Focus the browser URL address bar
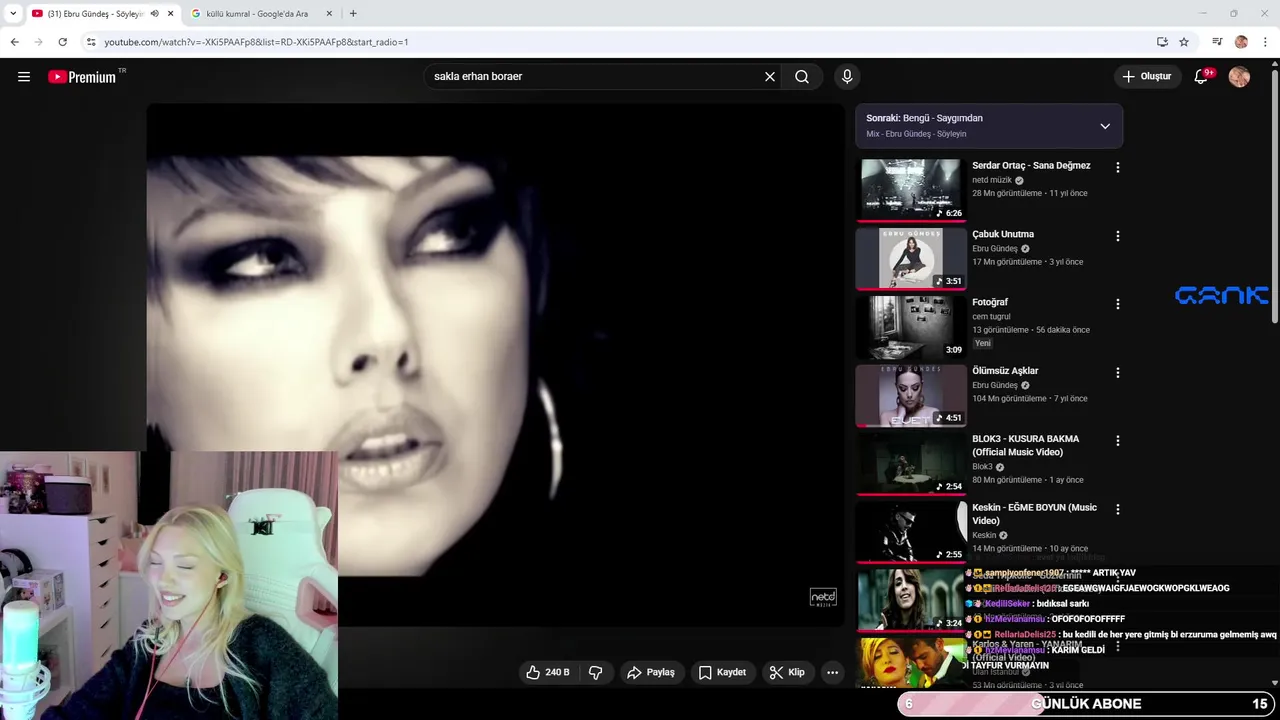1280x720 pixels. (620, 42)
